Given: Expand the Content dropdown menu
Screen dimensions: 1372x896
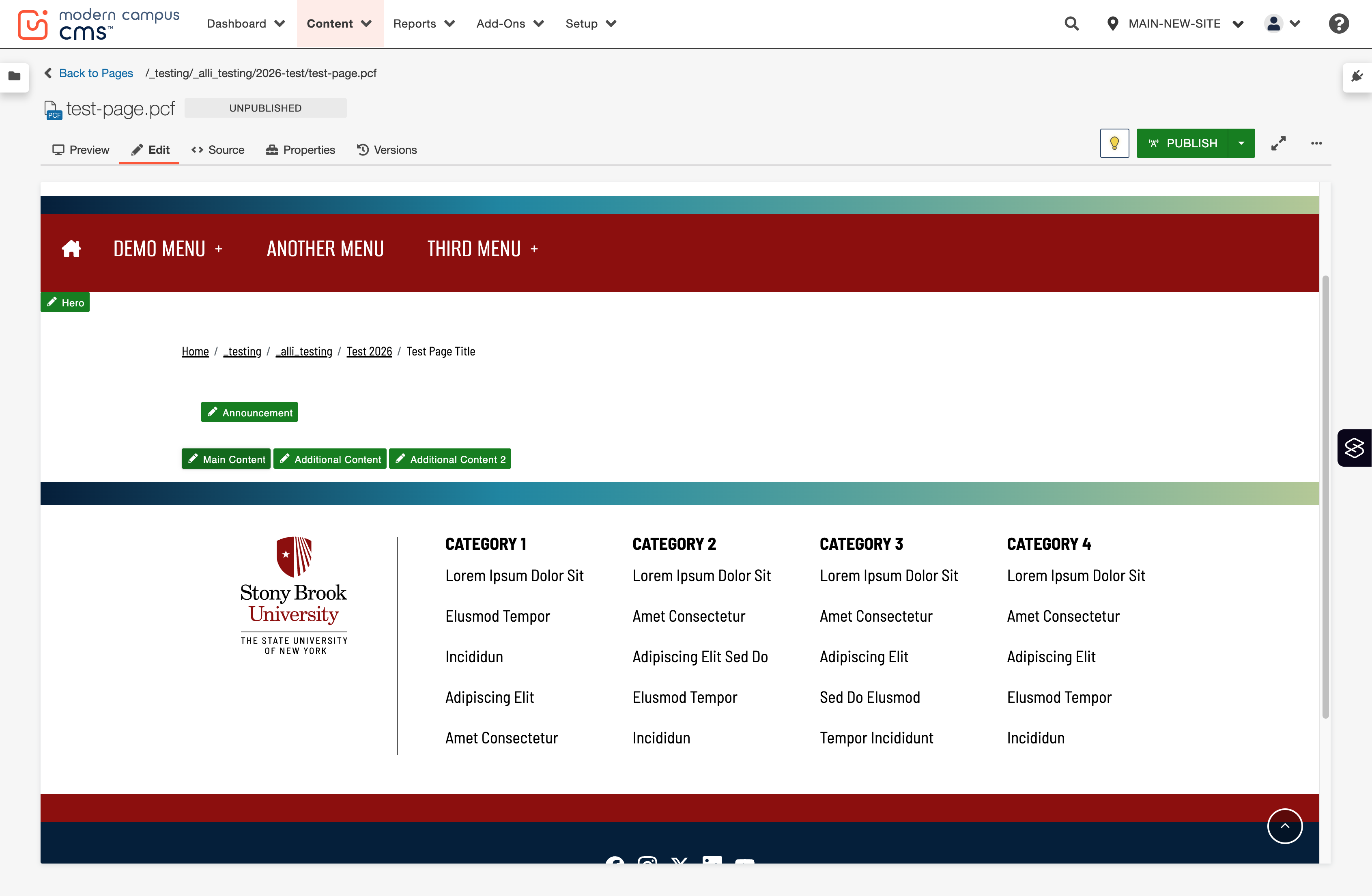Looking at the screenshot, I should click(x=339, y=24).
